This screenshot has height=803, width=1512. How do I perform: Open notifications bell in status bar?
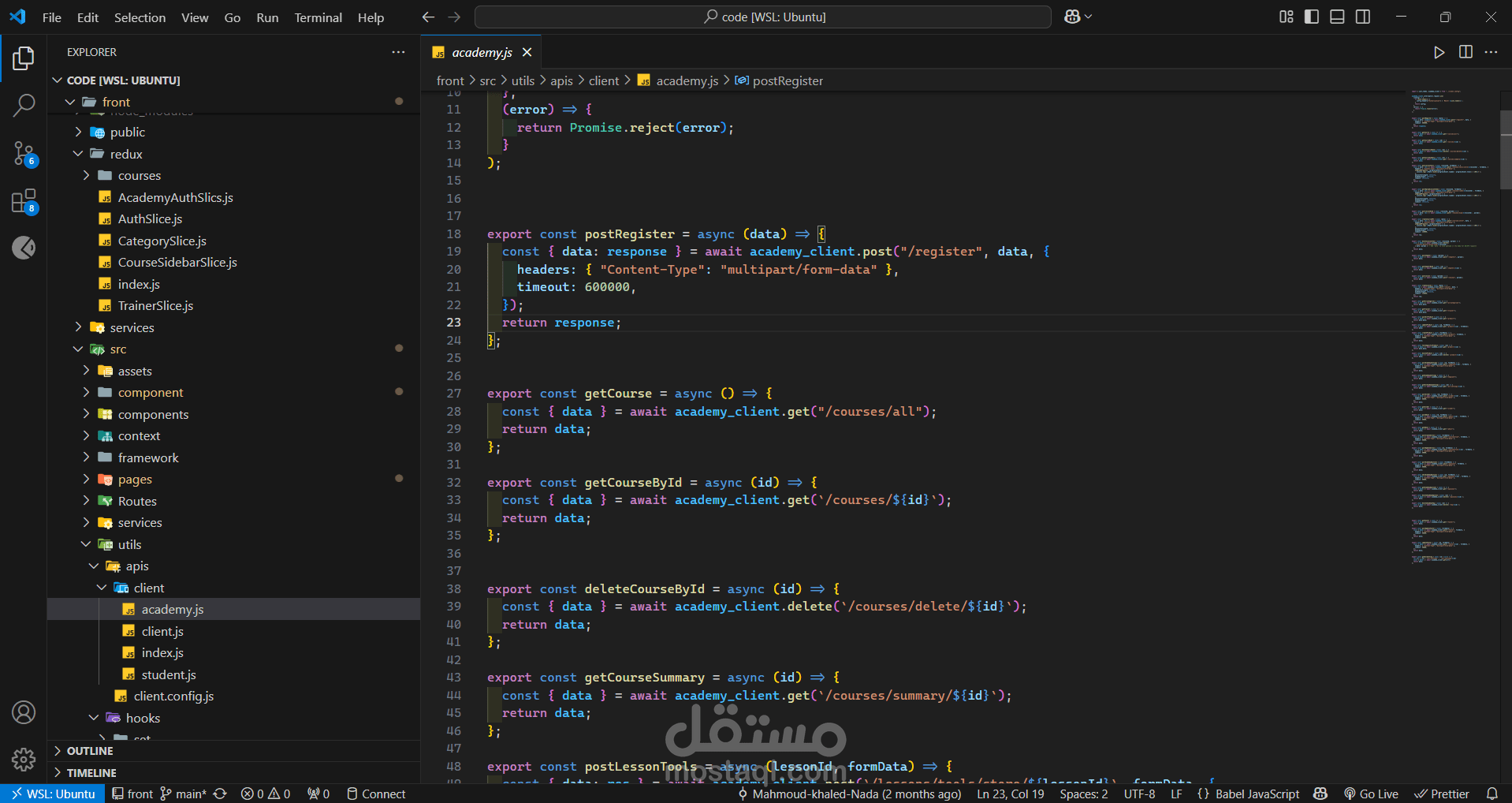(x=1492, y=794)
